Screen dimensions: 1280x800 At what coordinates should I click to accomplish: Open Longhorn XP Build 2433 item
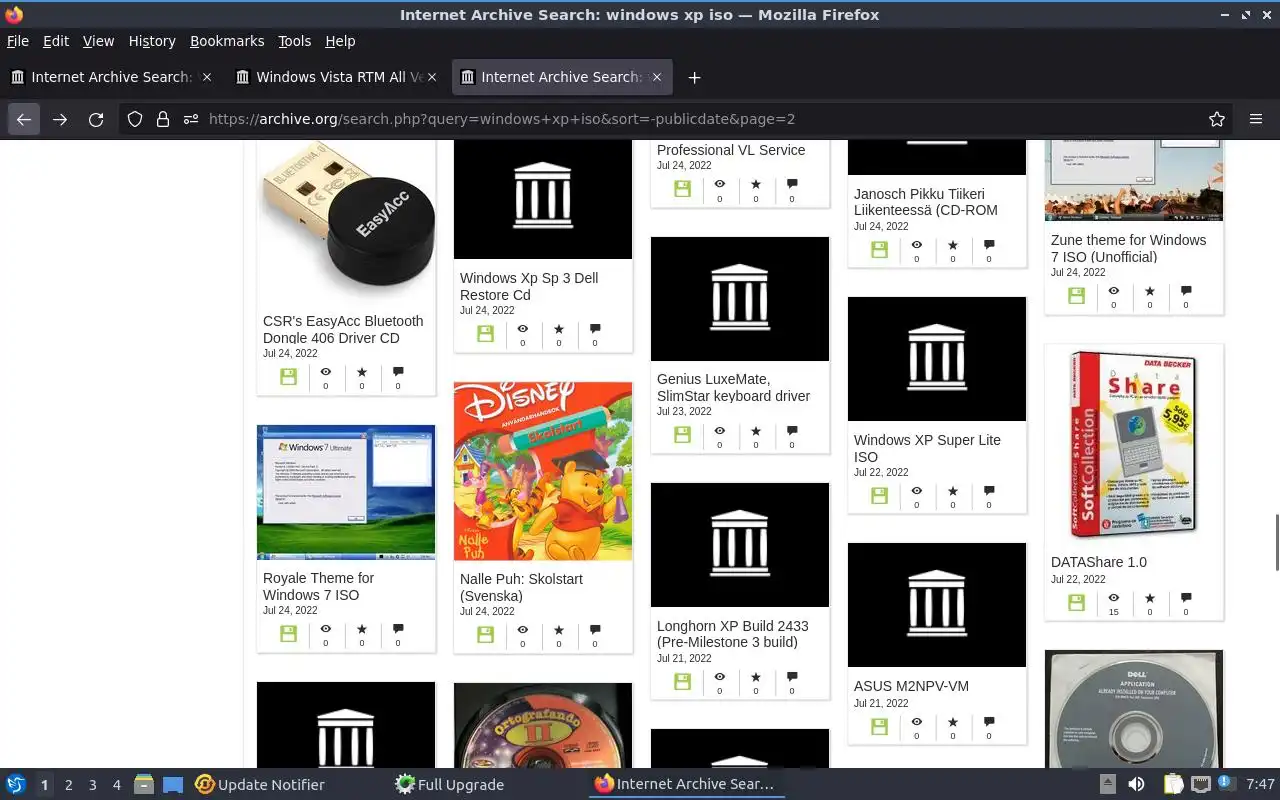[732, 634]
